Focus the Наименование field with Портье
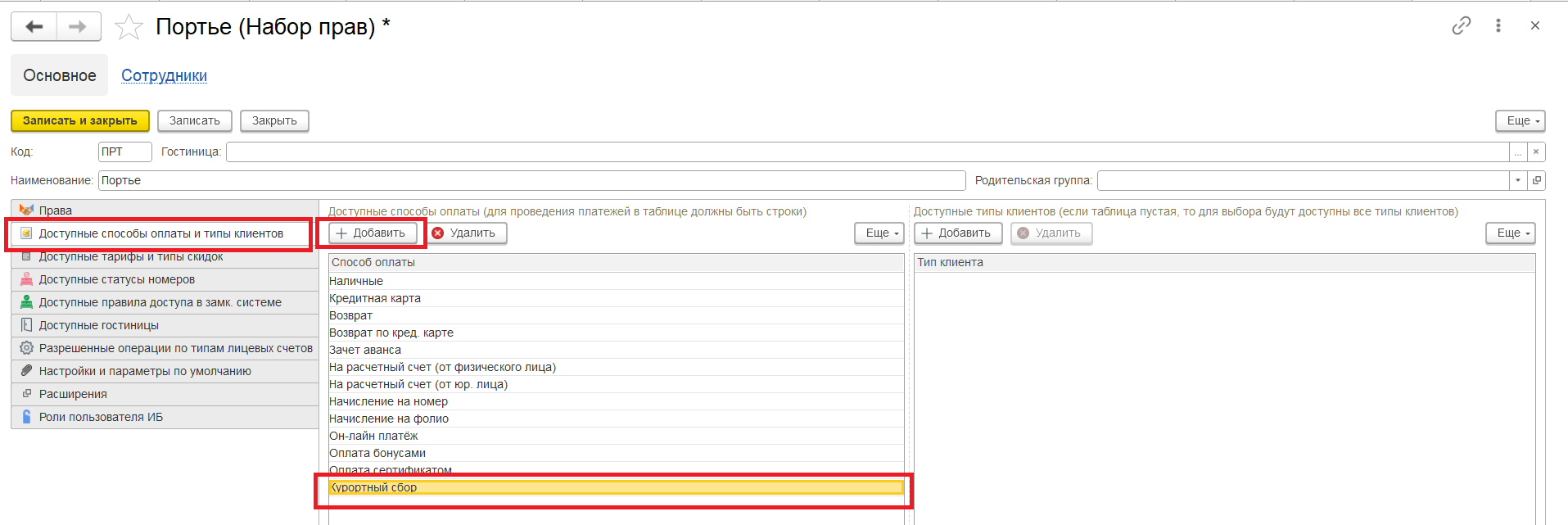 pos(532,180)
